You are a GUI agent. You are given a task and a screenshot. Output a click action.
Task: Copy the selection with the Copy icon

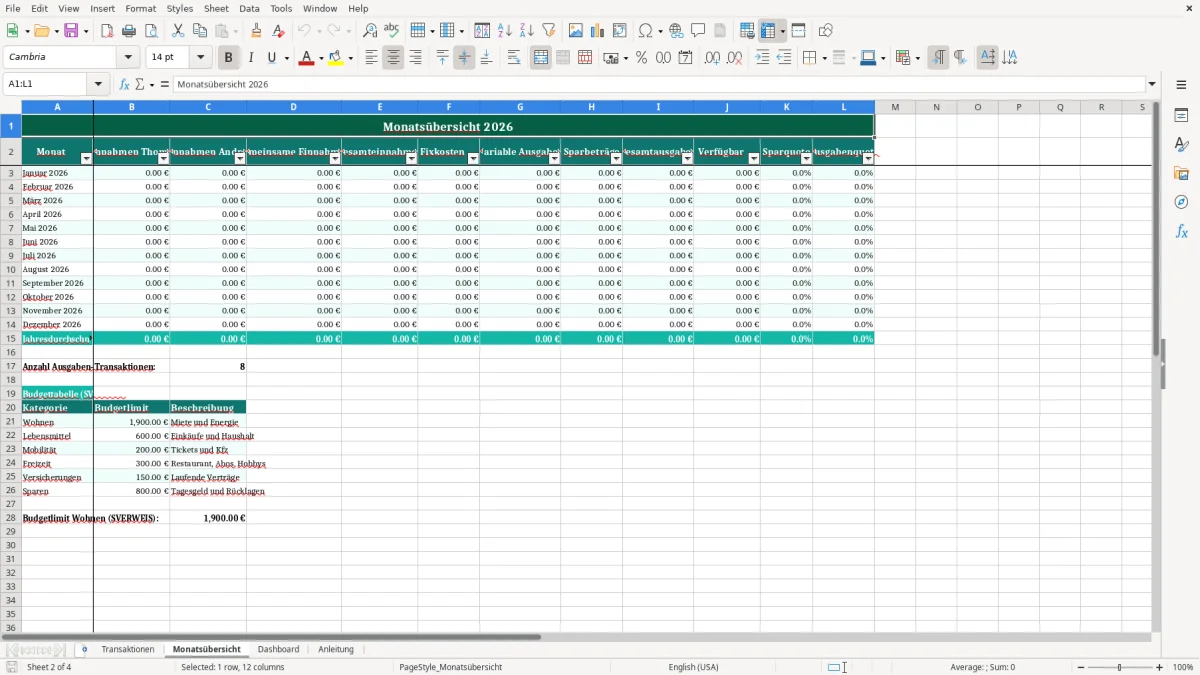200,31
